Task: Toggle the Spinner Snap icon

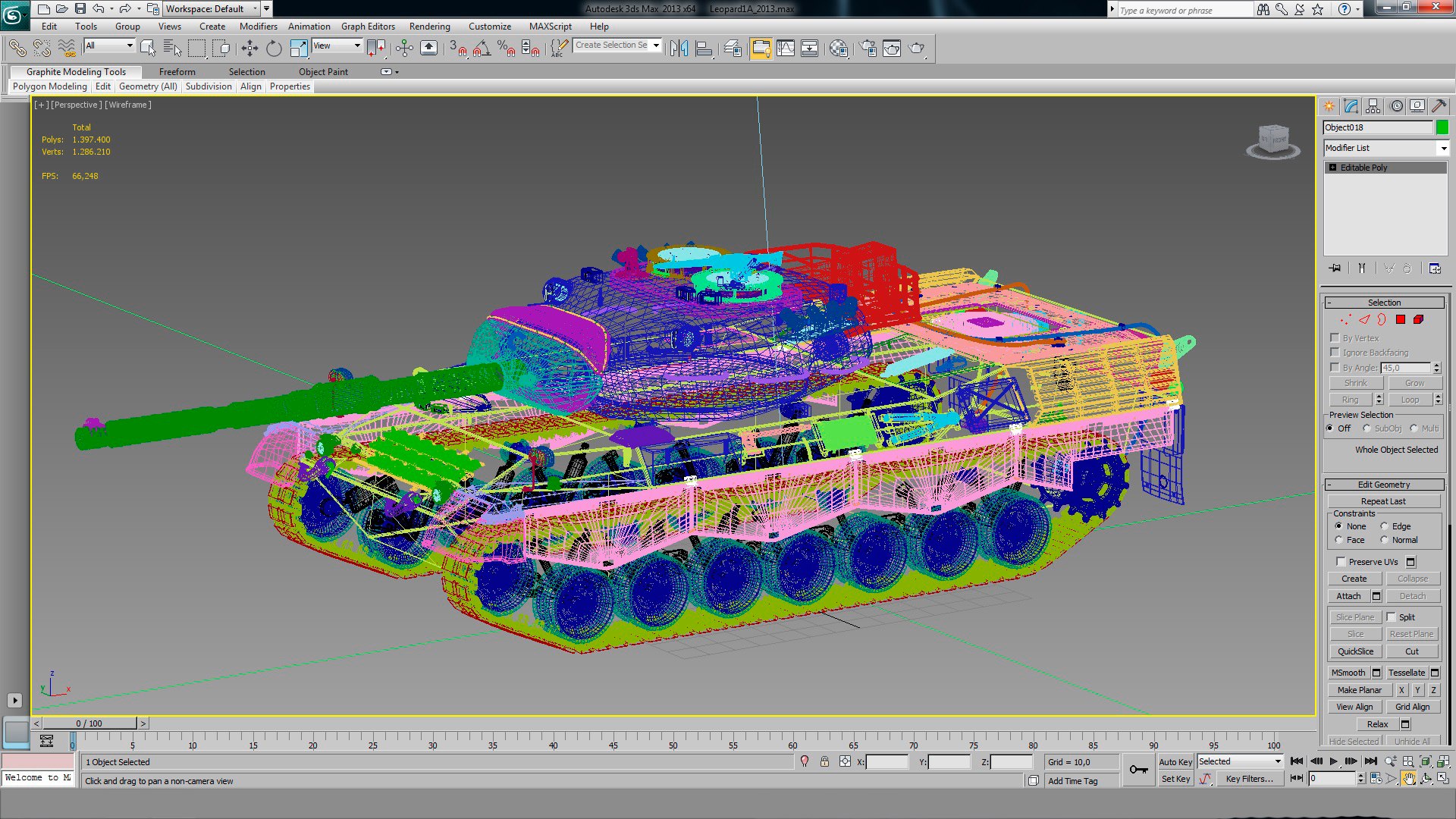Action: [x=531, y=49]
